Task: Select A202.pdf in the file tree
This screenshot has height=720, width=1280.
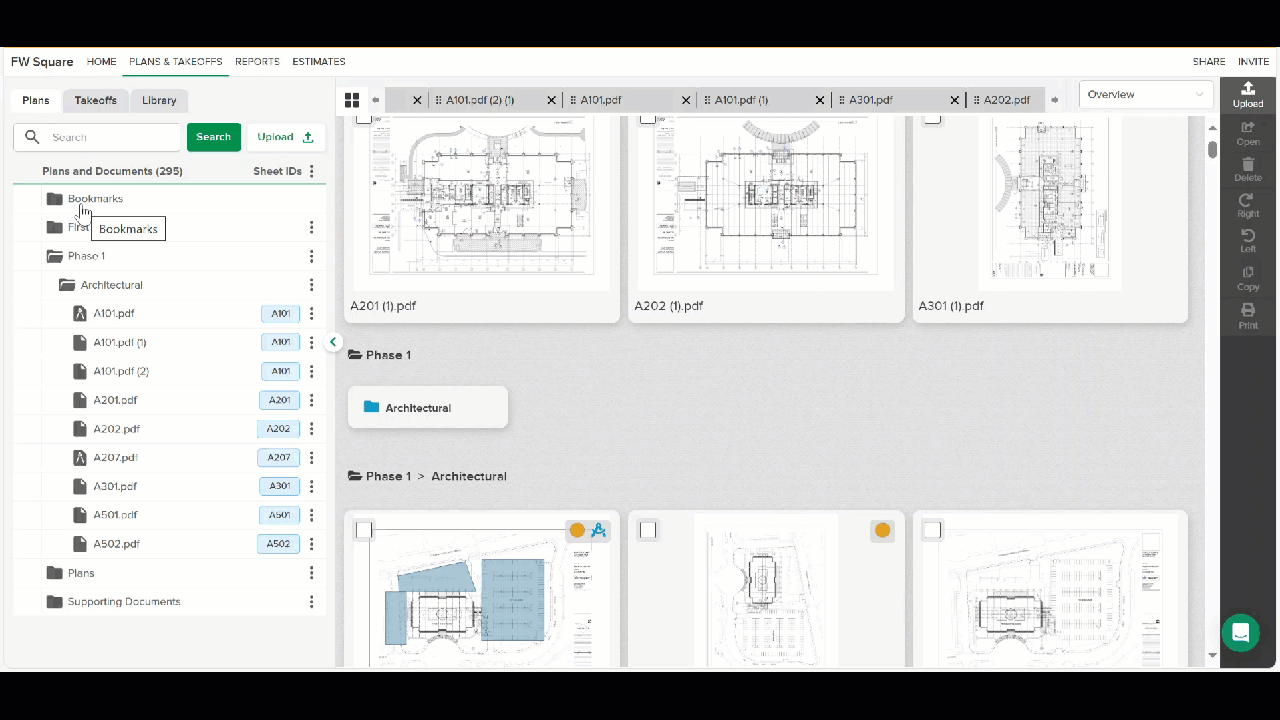Action: click(117, 429)
